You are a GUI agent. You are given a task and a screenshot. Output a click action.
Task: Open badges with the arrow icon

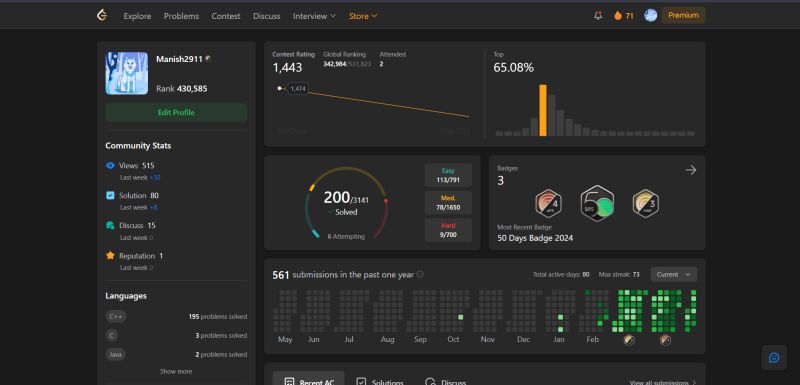coord(691,170)
